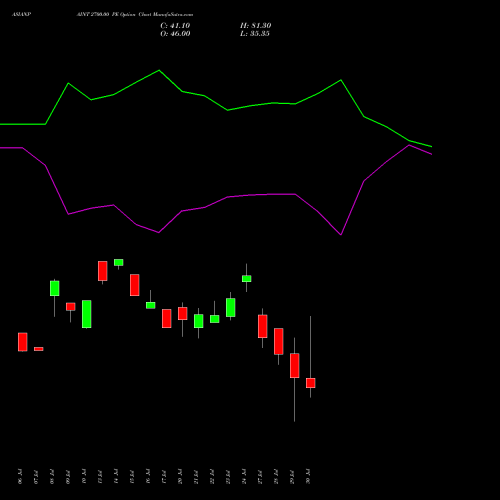Click the '06 Jul' date label
The width and height of the screenshot is (500, 500).
(20, 476)
